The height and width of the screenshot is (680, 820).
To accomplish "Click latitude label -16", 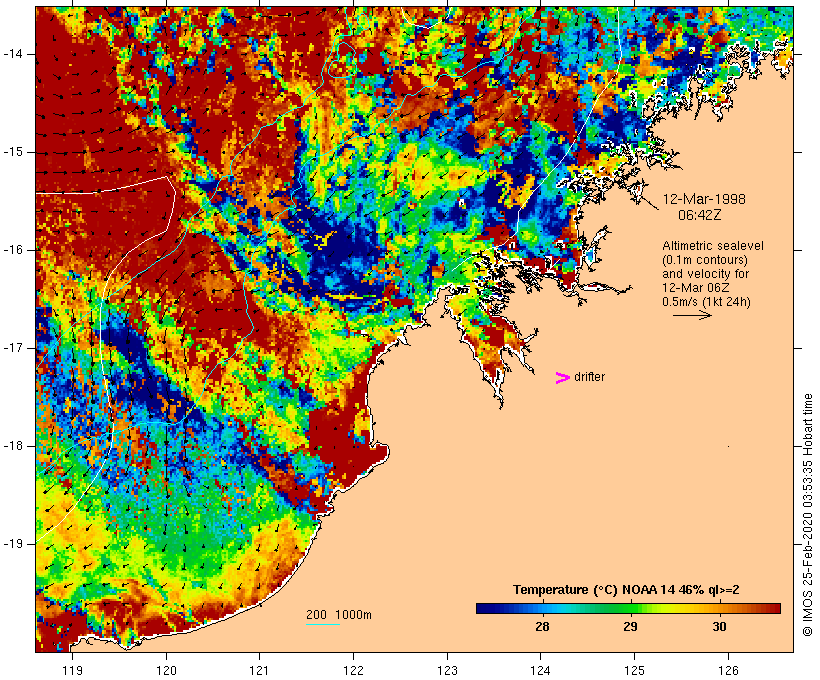I will click(x=13, y=250).
